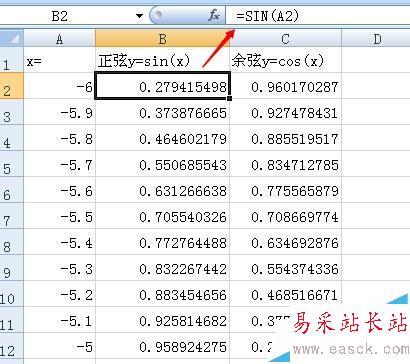Select row 5 header

[12, 164]
